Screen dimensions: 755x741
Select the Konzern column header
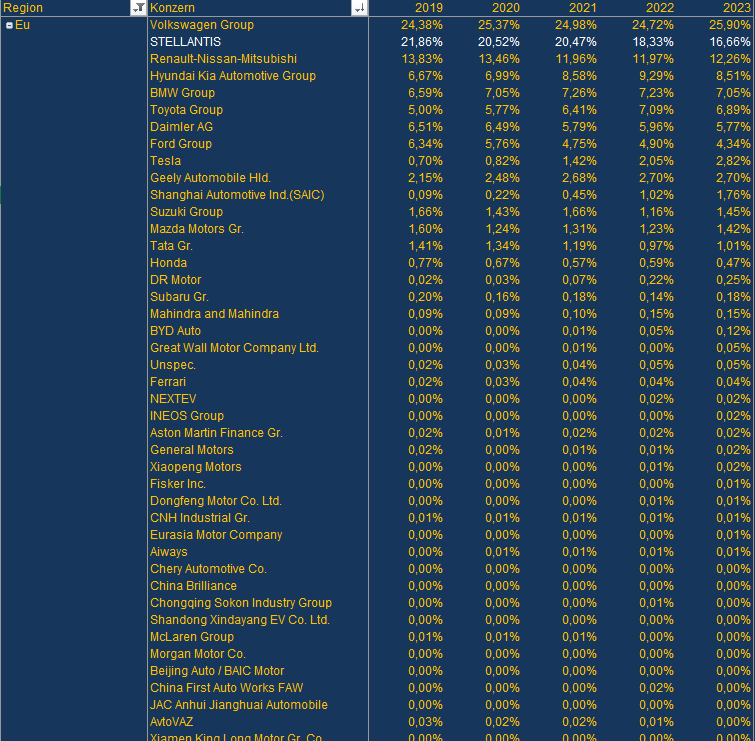point(172,8)
